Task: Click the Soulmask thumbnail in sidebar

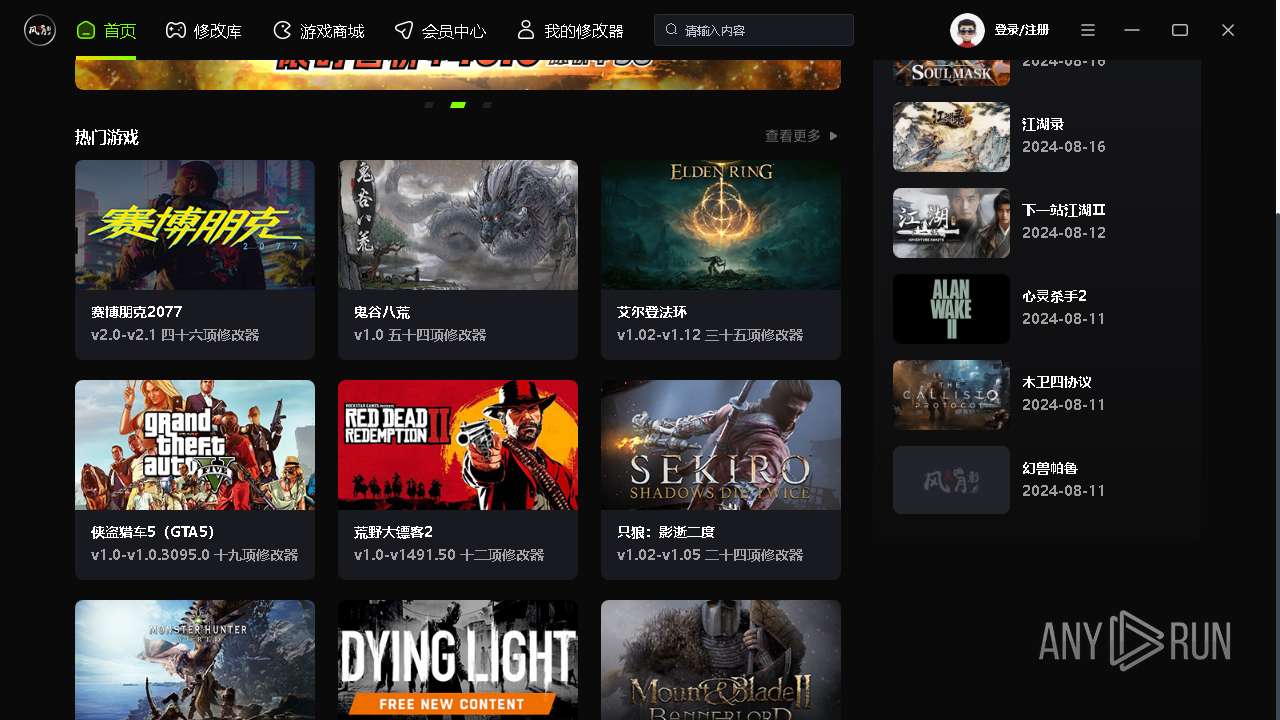Action: 951,73
